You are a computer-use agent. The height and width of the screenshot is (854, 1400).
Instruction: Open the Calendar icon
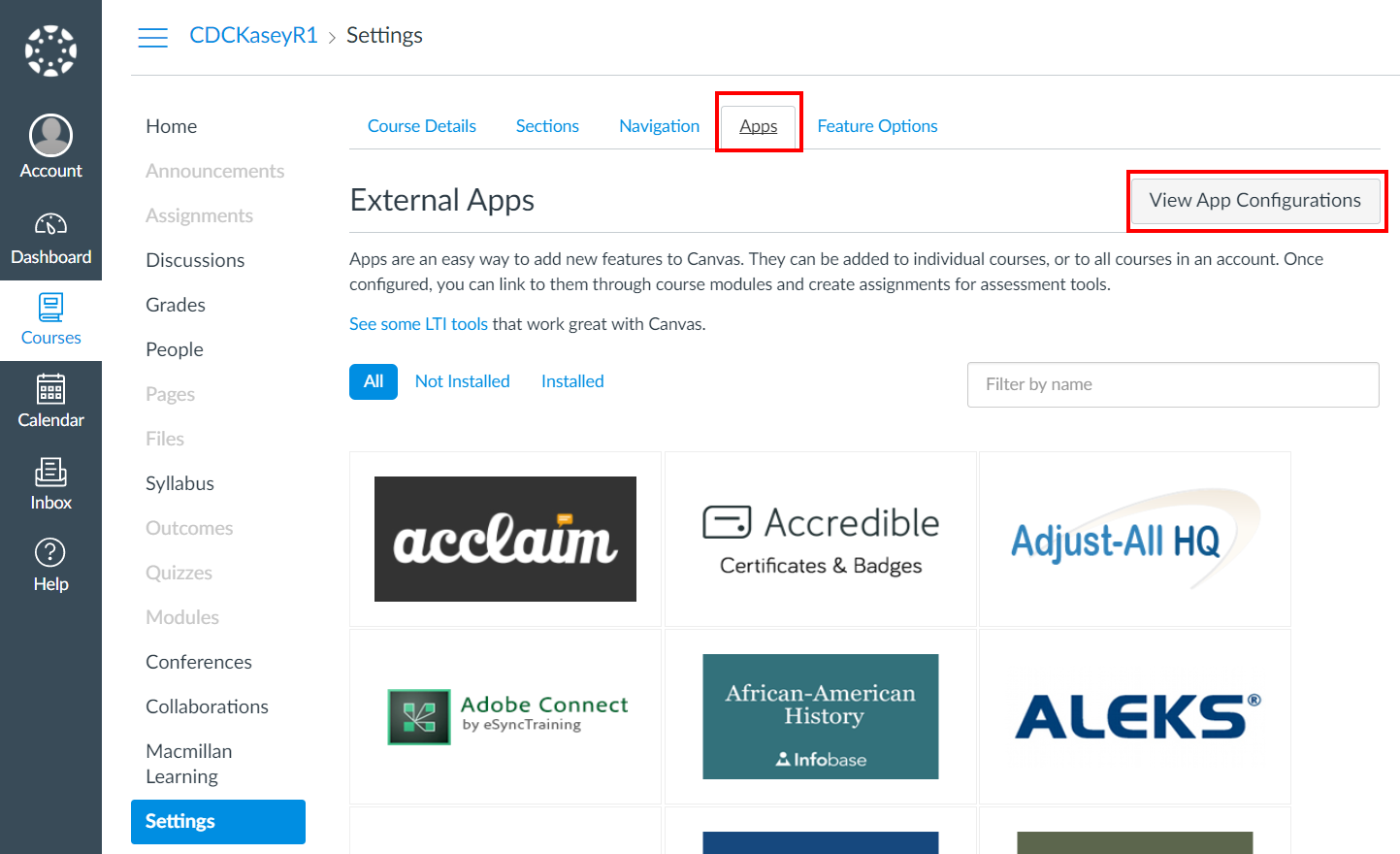(50, 402)
